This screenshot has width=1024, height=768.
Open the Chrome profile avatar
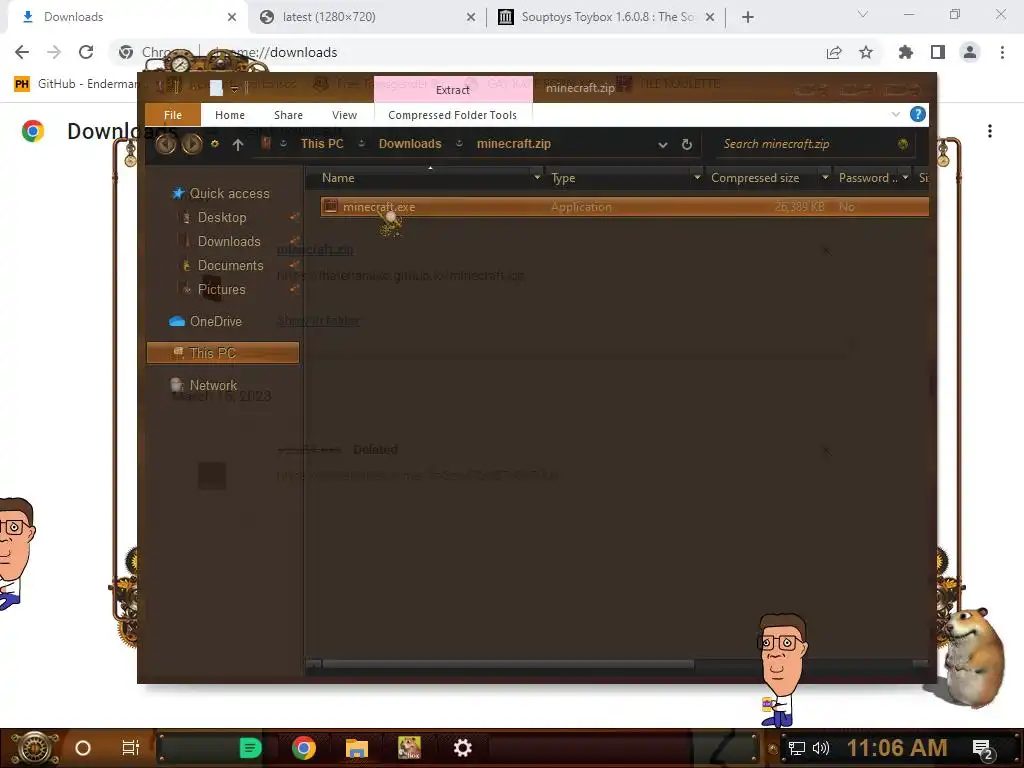(970, 52)
